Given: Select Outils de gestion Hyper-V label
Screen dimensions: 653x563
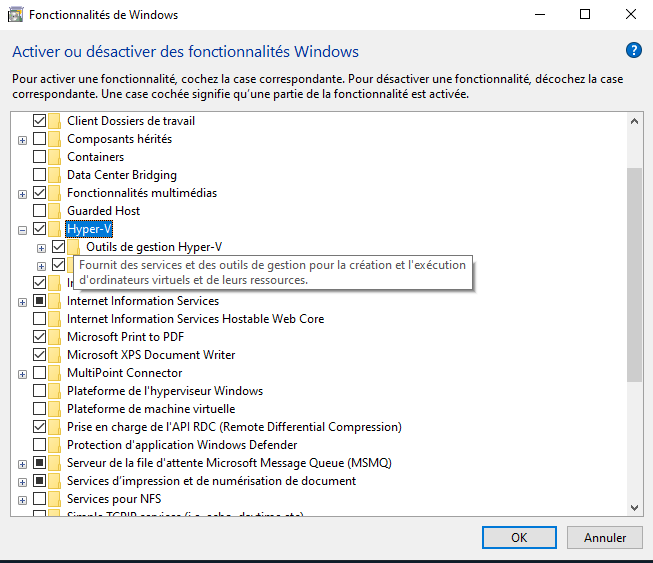Looking at the screenshot, I should point(154,247).
